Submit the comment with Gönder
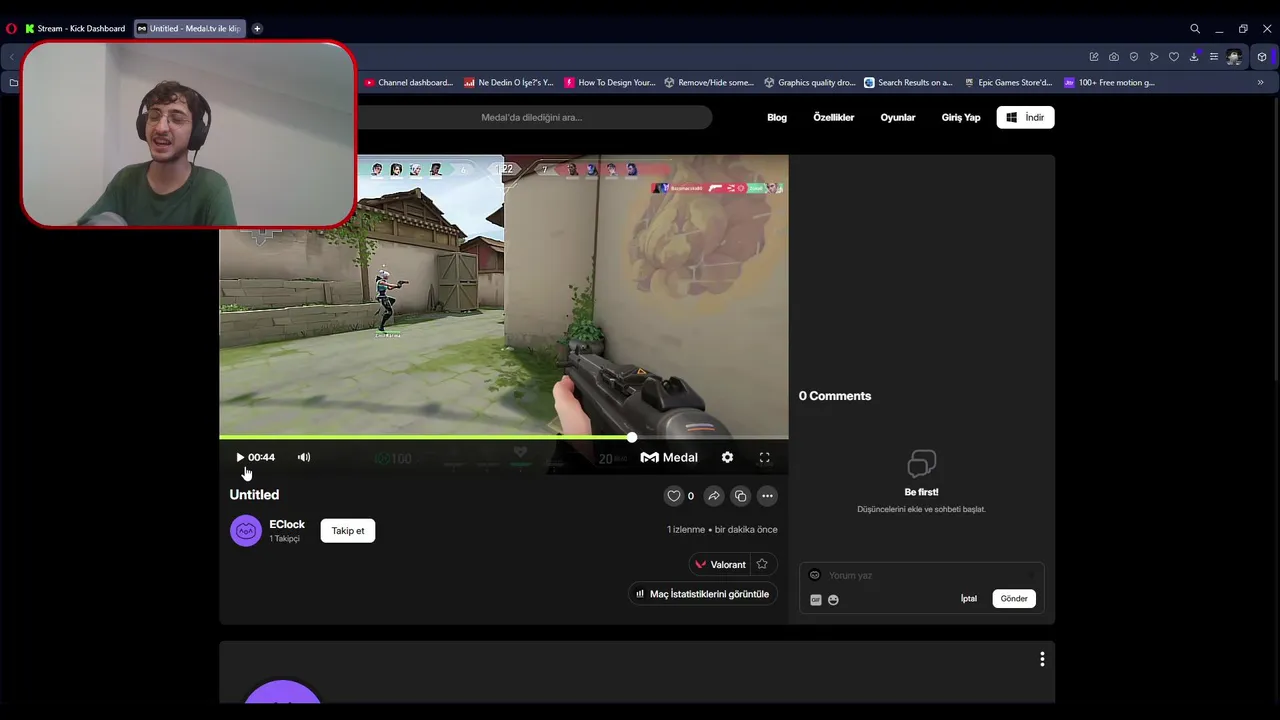The width and height of the screenshot is (1280, 720). pos(1014,599)
